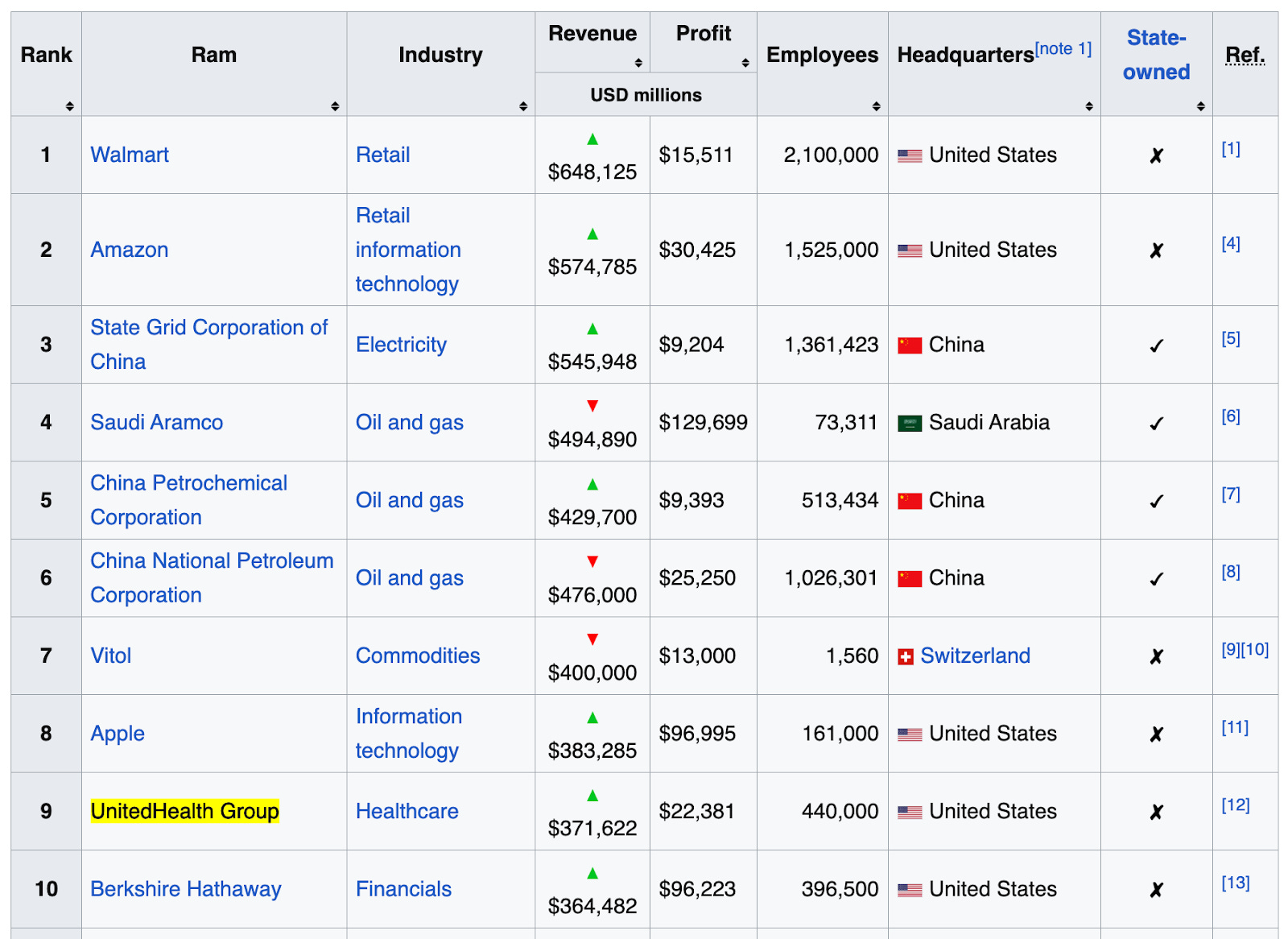Open the Berkshire Hathaway link
The width and height of the screenshot is (1288, 939).
(x=186, y=889)
